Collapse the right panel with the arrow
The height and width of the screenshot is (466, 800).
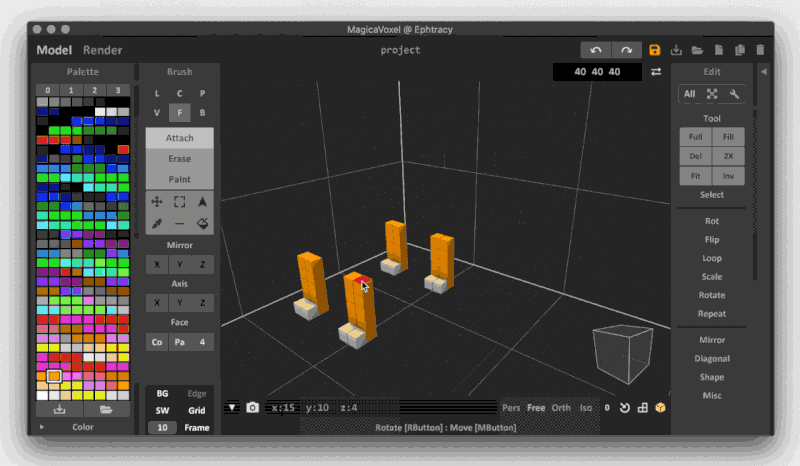(x=763, y=72)
